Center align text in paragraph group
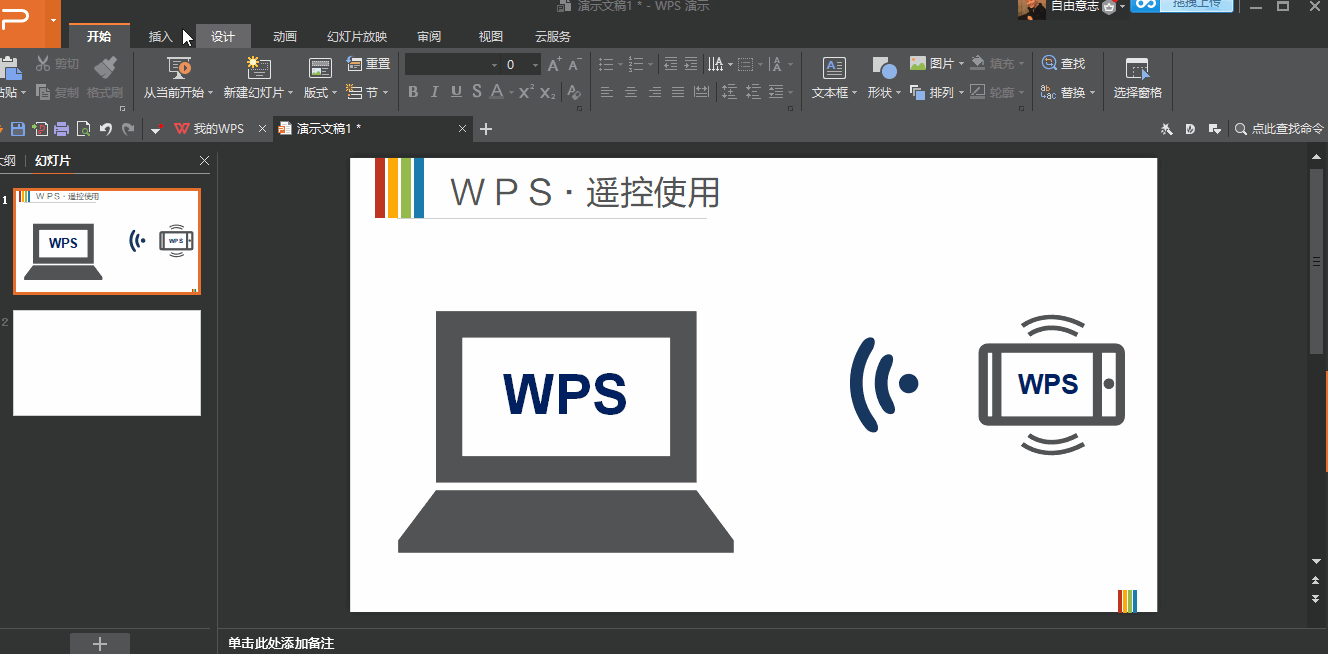This screenshot has width=1328, height=654. tap(630, 92)
